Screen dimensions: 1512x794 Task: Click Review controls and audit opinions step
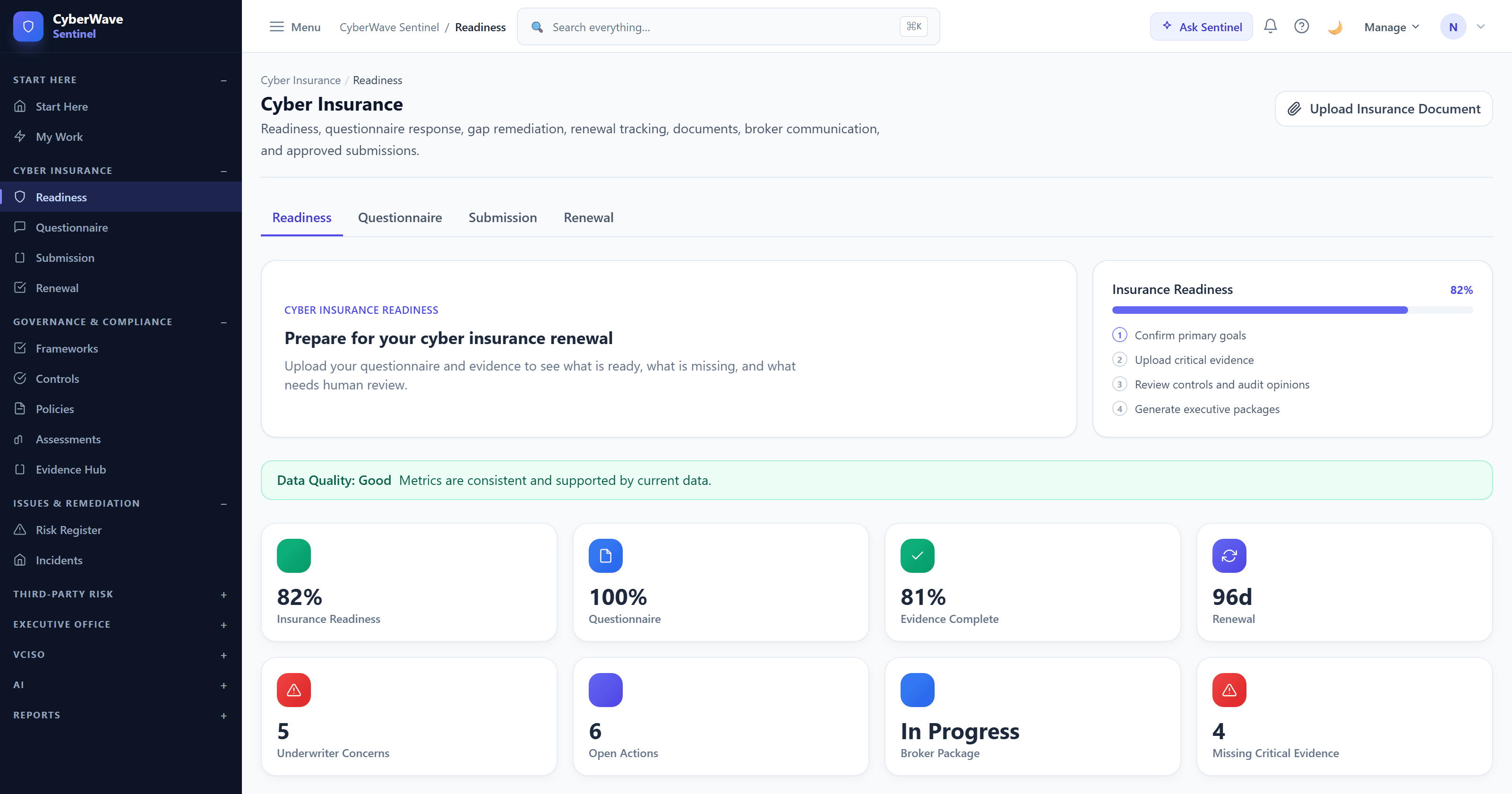pyautogui.click(x=1222, y=384)
